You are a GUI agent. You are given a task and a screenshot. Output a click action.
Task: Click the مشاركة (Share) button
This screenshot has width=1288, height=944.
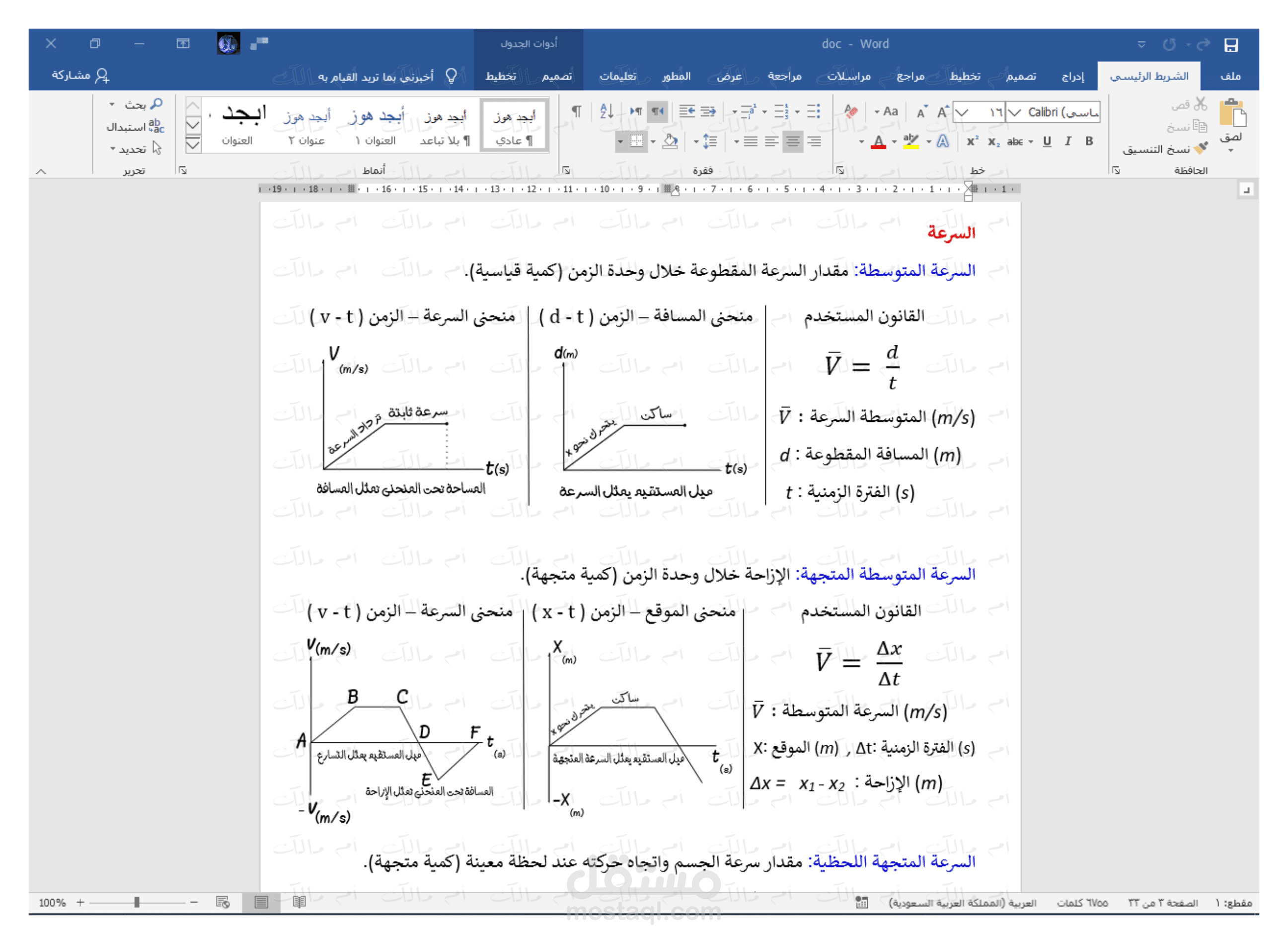(80, 76)
